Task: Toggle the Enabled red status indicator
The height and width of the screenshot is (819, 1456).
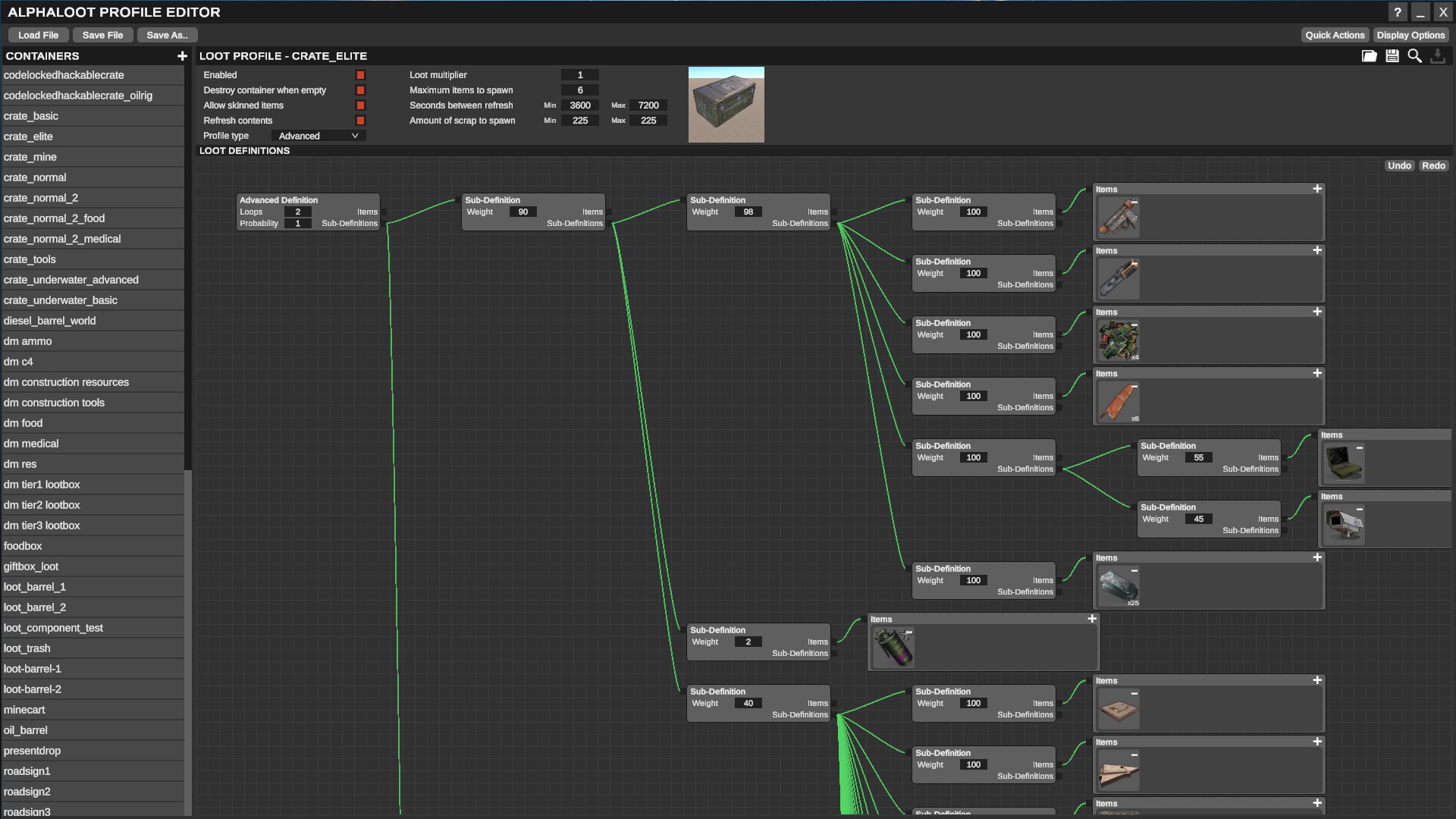Action: pyautogui.click(x=360, y=75)
